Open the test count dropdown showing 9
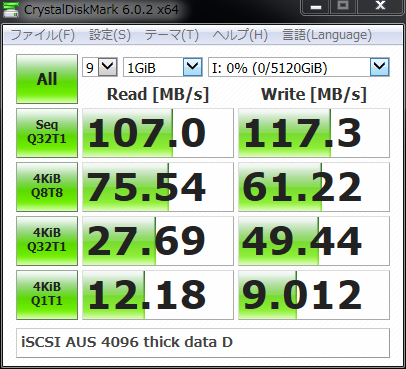Viewport: 406px width, 369px height. pos(100,68)
